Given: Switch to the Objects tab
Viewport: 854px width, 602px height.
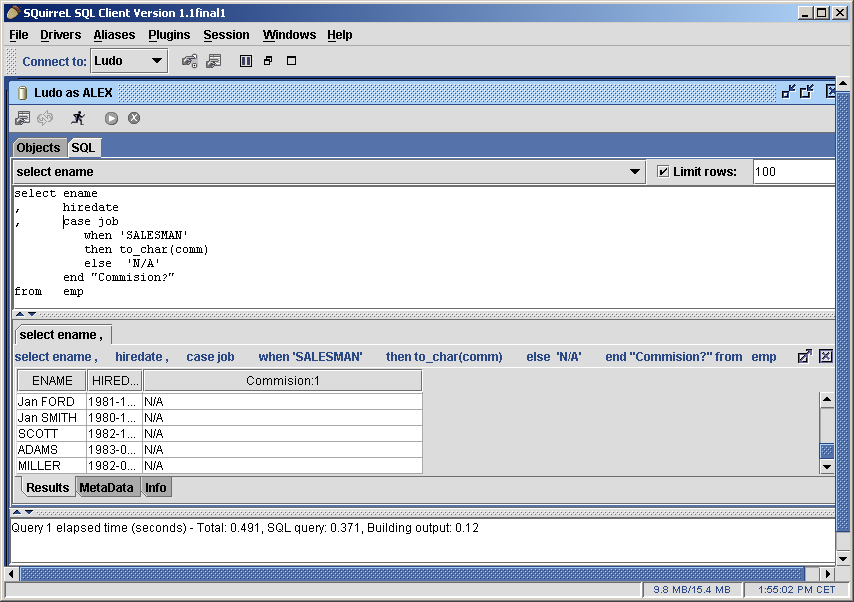Looking at the screenshot, I should click(x=38, y=148).
